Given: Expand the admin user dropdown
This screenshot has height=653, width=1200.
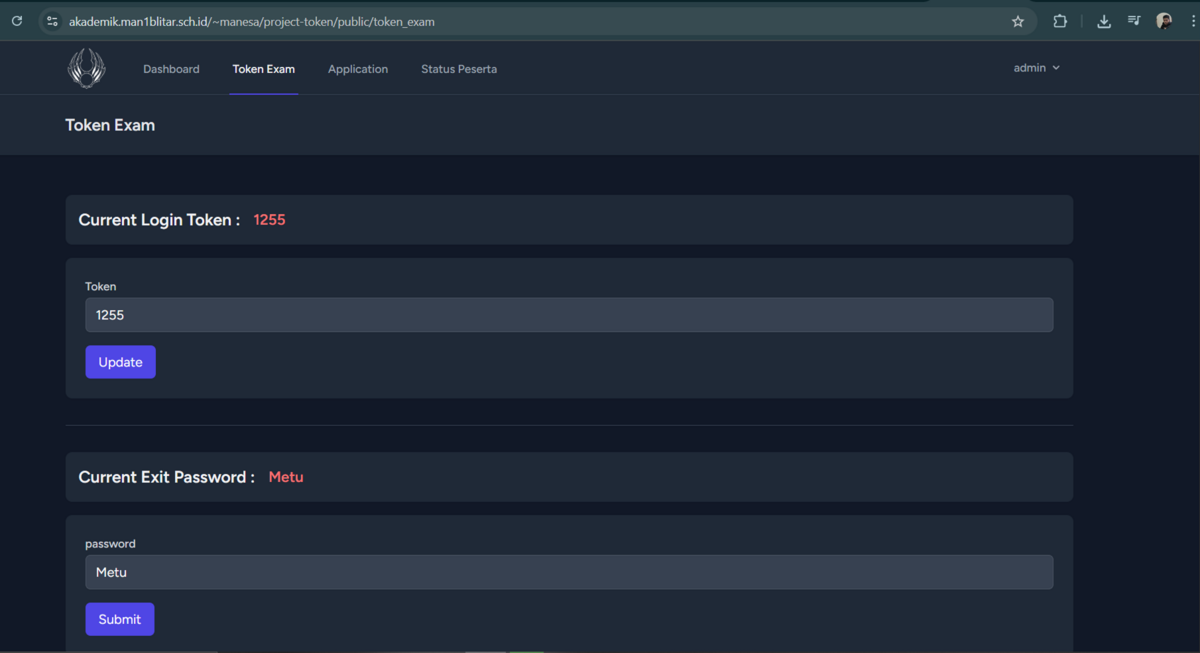Looking at the screenshot, I should [1036, 68].
